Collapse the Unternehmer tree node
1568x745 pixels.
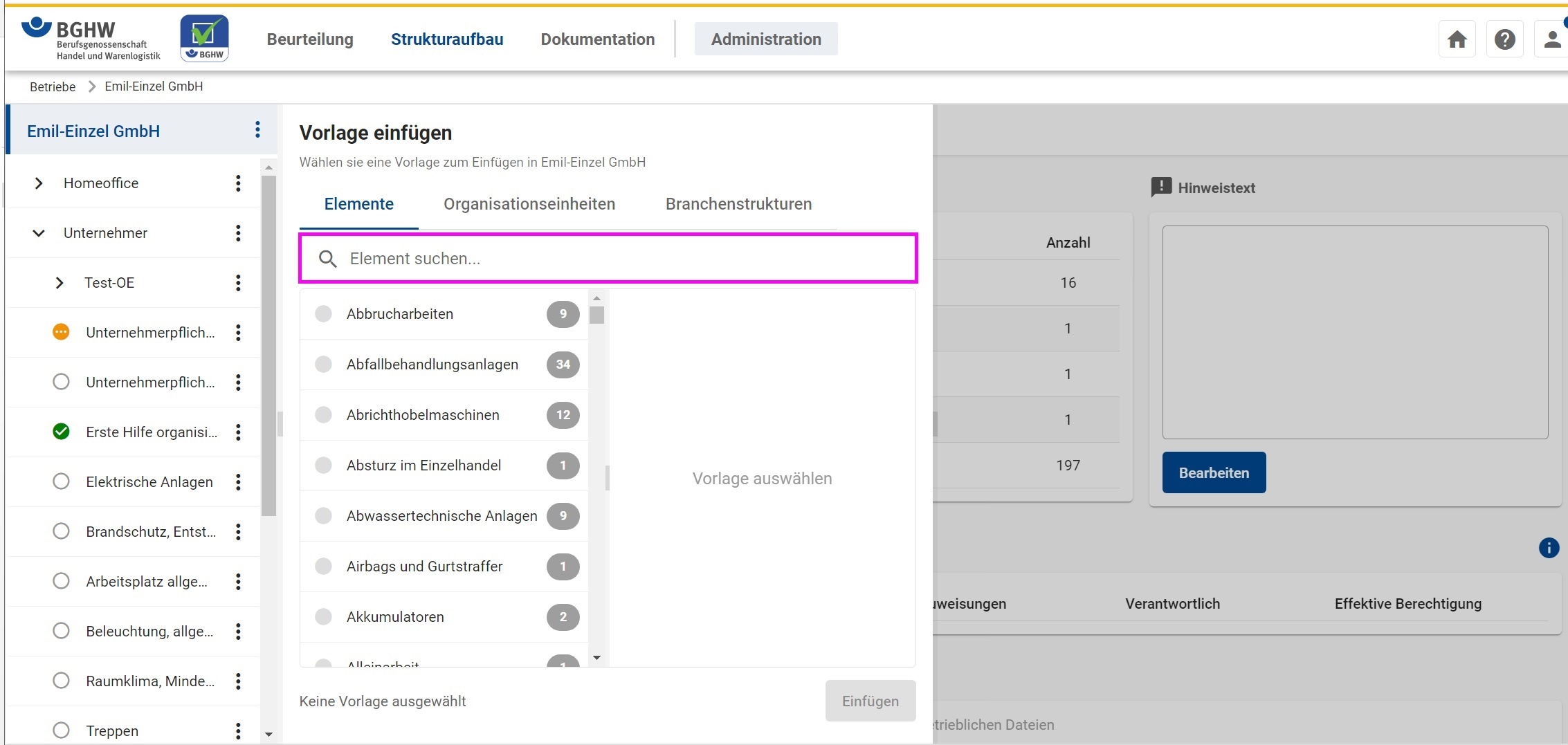coord(39,233)
